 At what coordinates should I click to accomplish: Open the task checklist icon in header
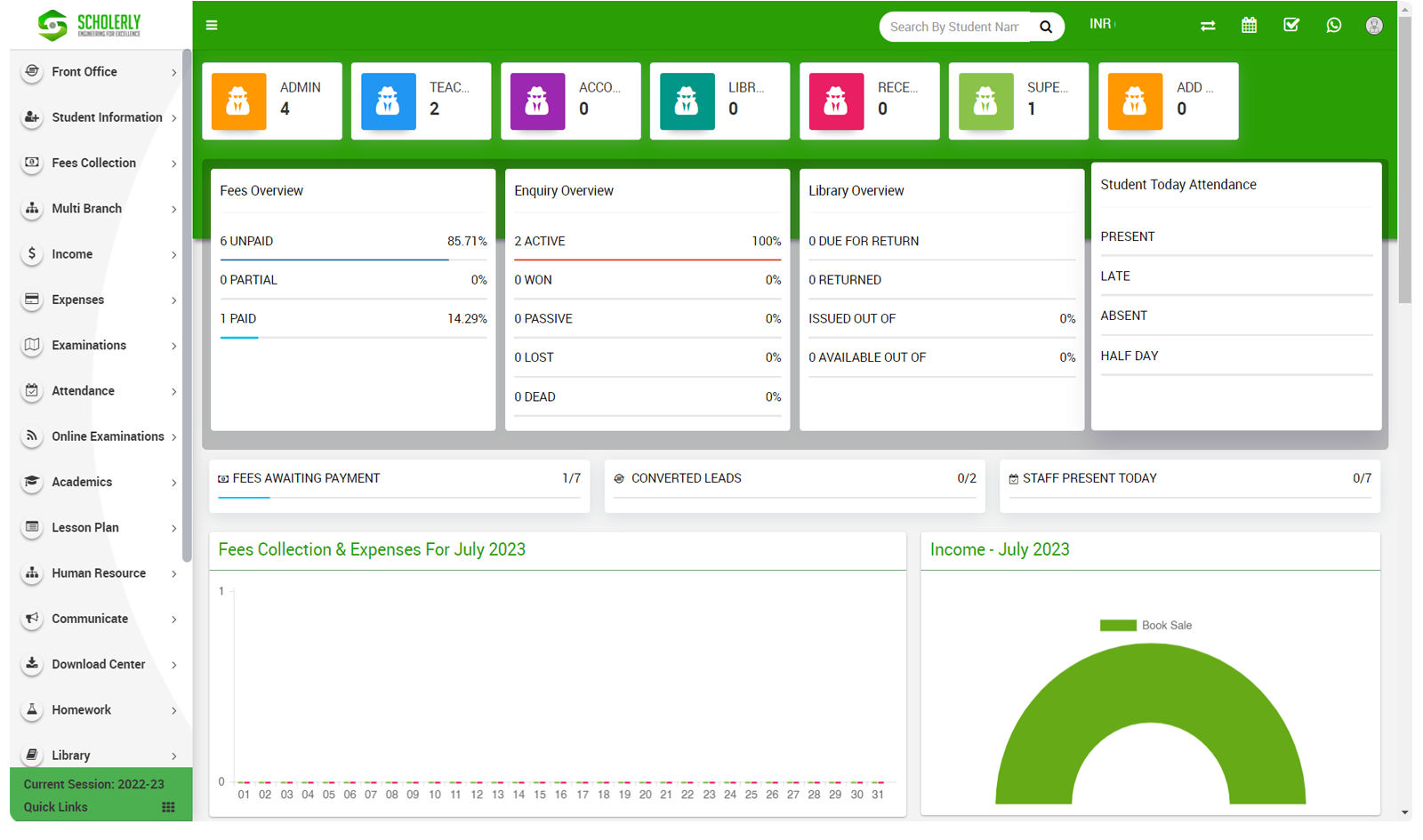pos(1291,25)
